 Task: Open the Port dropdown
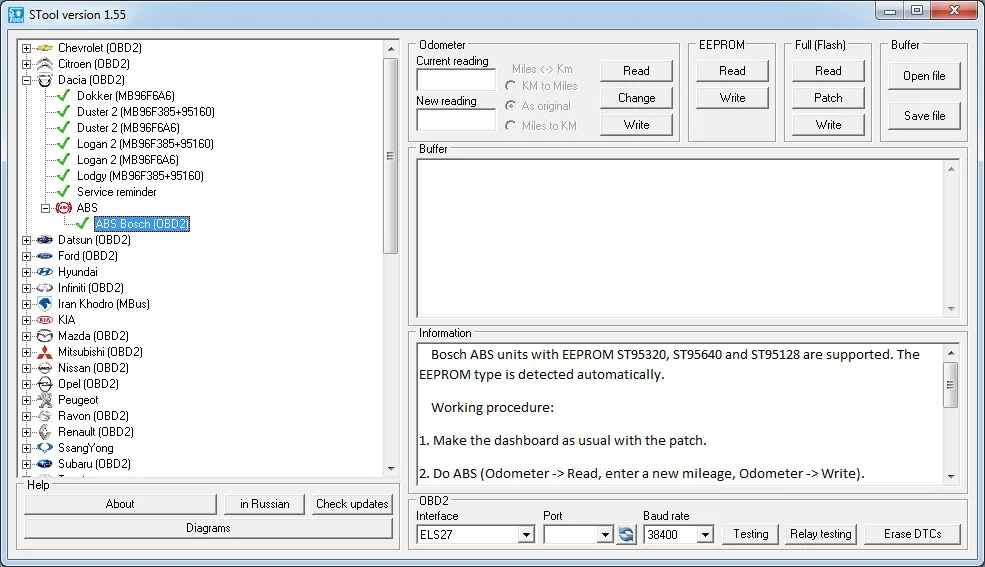604,535
